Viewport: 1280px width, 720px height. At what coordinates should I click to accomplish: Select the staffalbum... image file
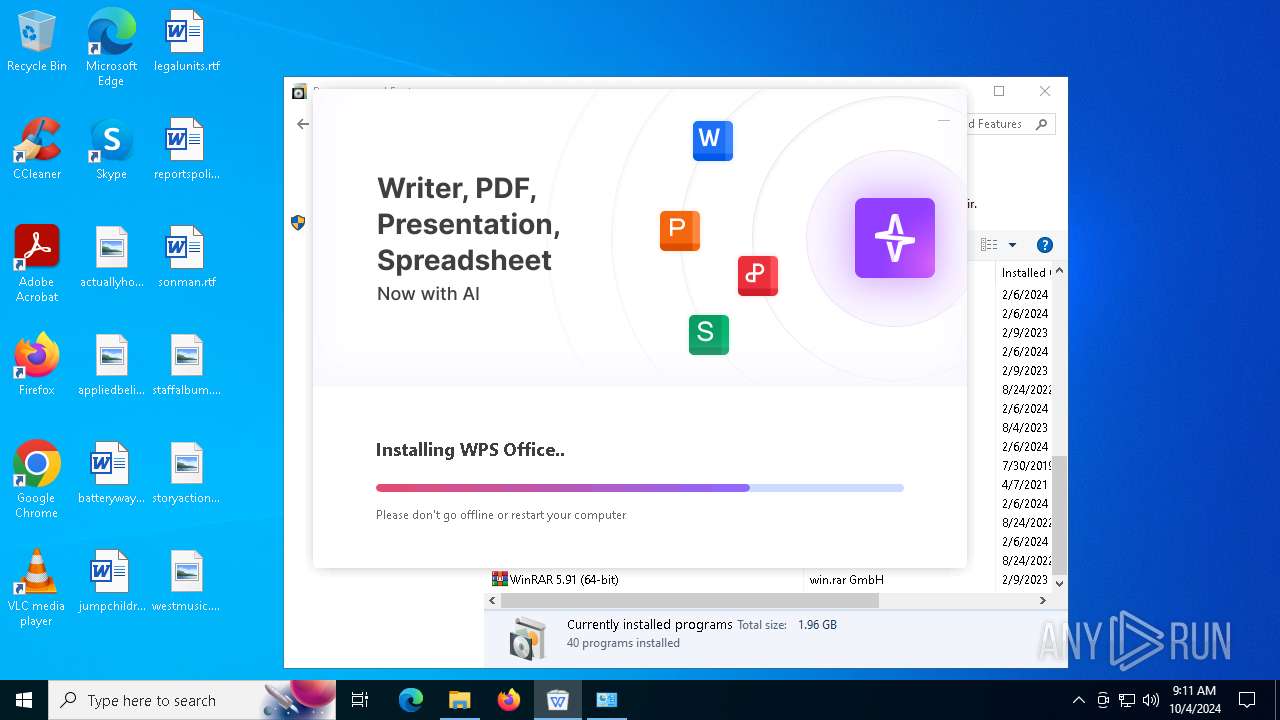[x=186, y=365]
